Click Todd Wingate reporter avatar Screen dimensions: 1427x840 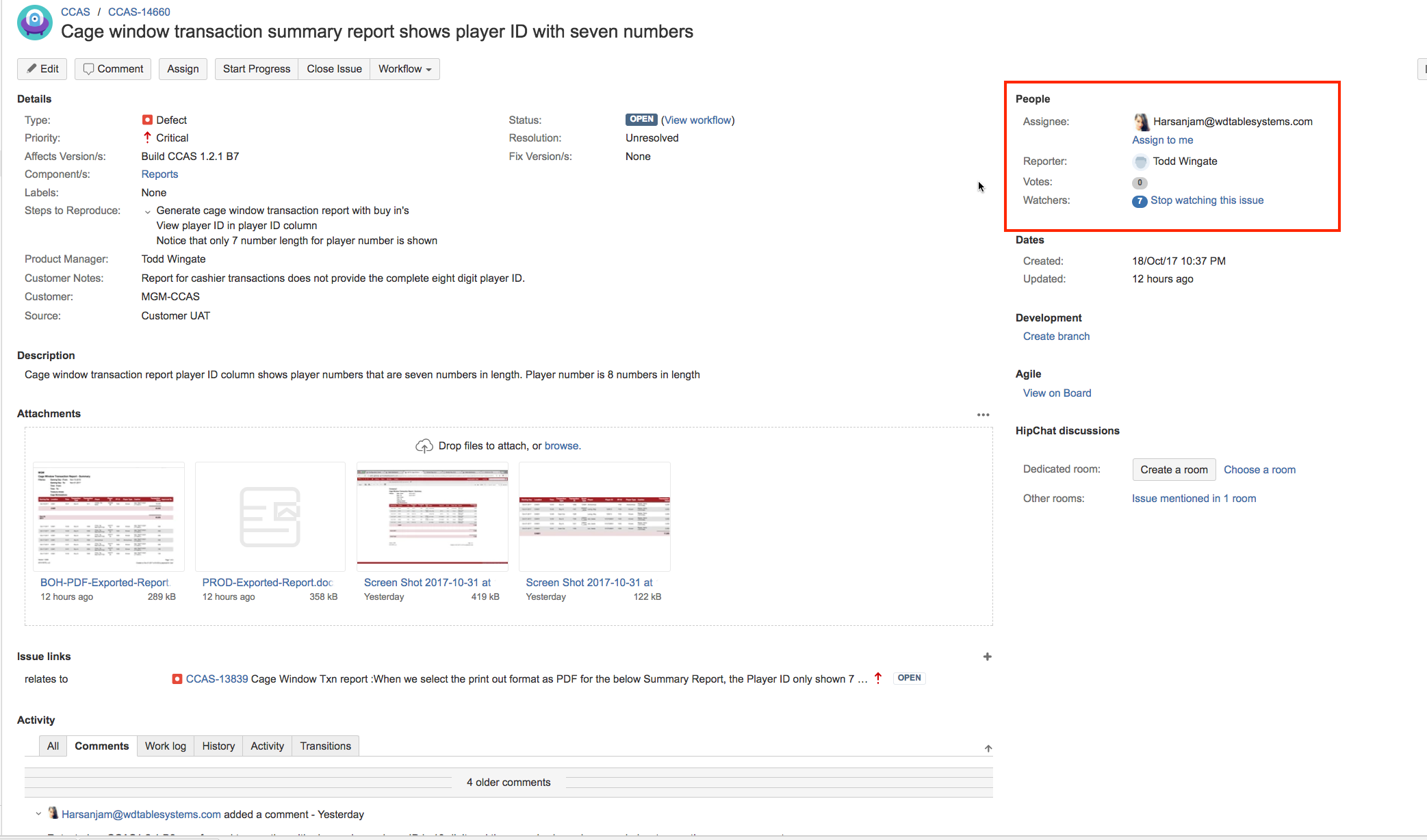(1140, 162)
